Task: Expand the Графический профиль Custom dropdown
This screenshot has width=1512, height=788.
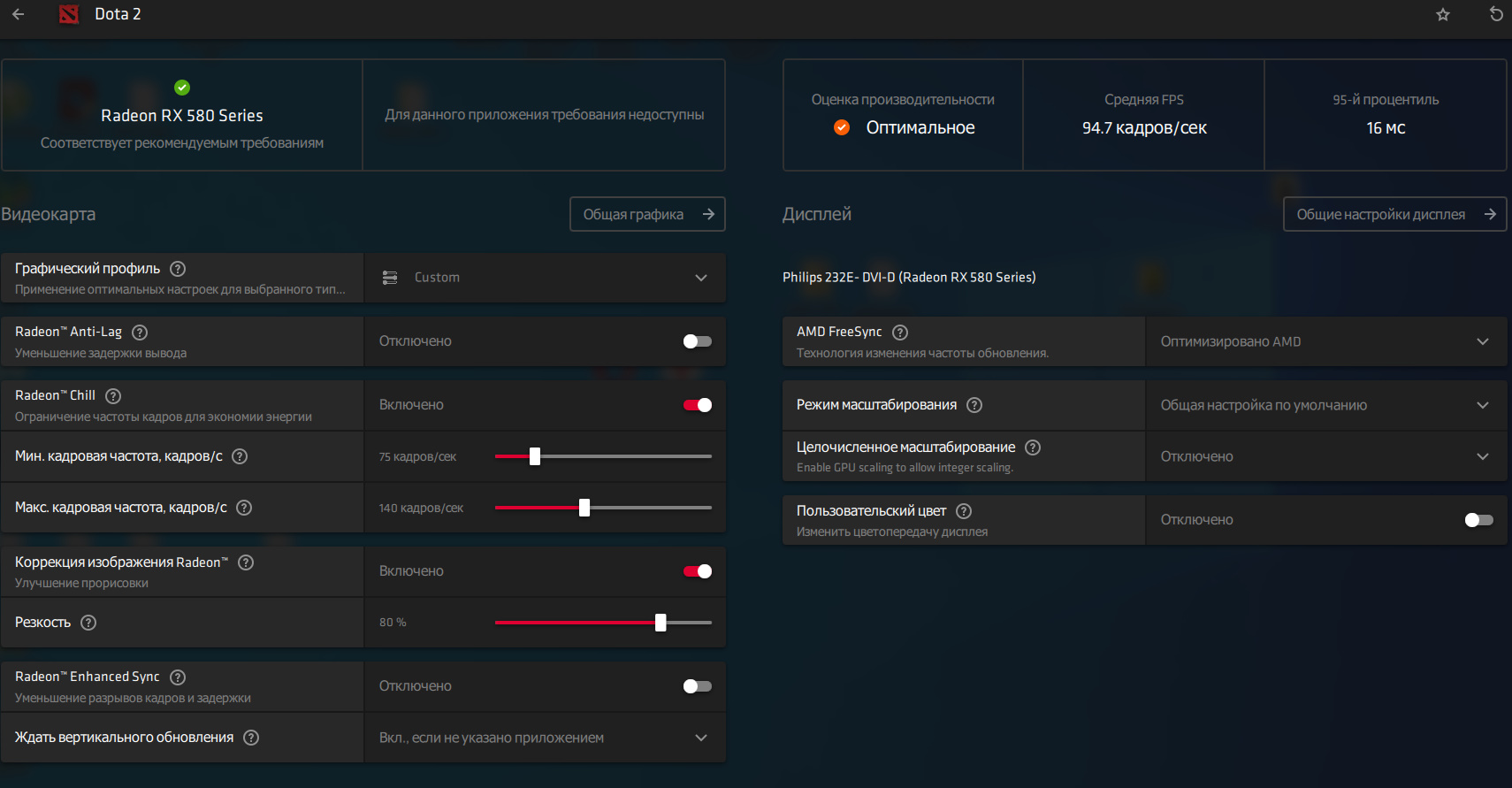Action: 545,278
